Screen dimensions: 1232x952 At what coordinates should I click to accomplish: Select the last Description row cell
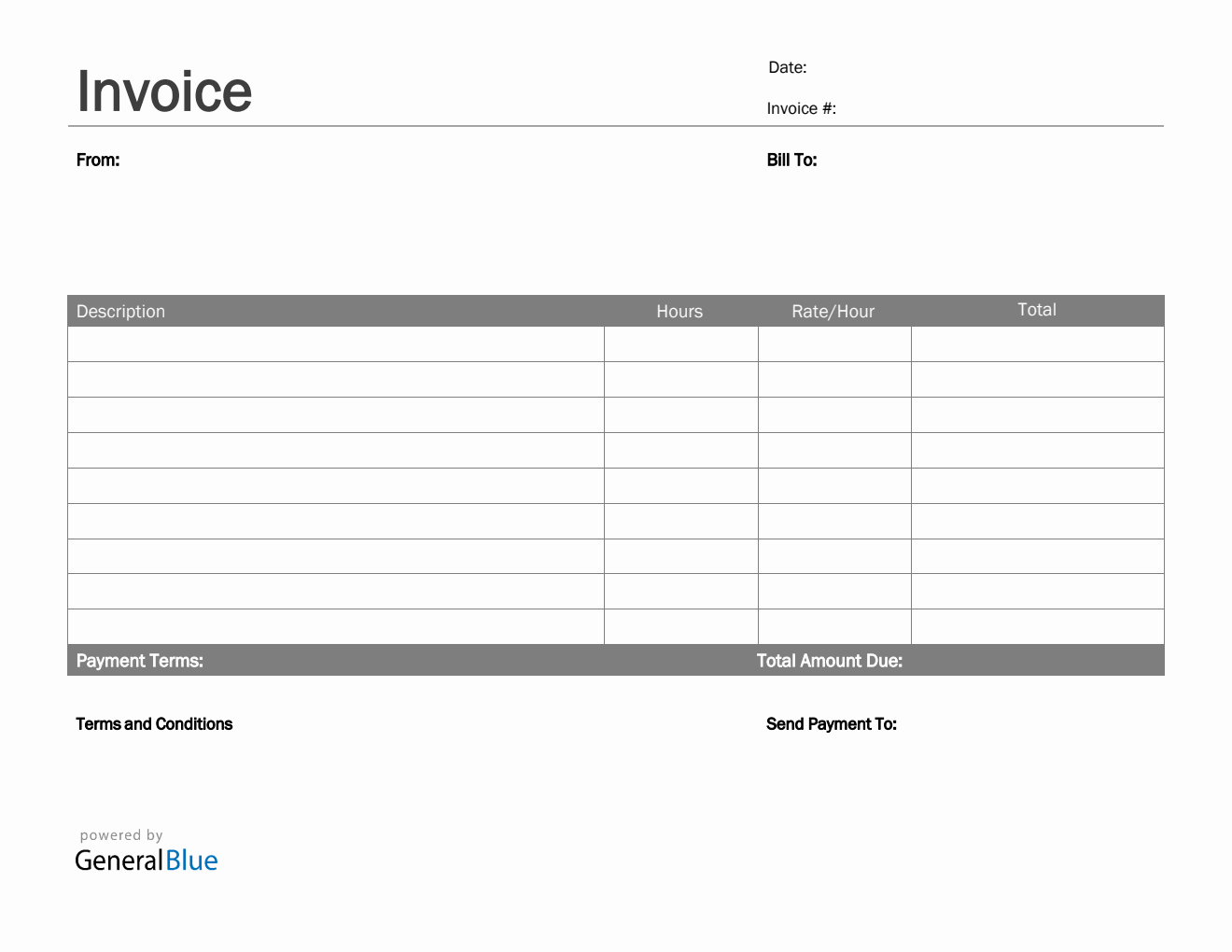[x=336, y=626]
